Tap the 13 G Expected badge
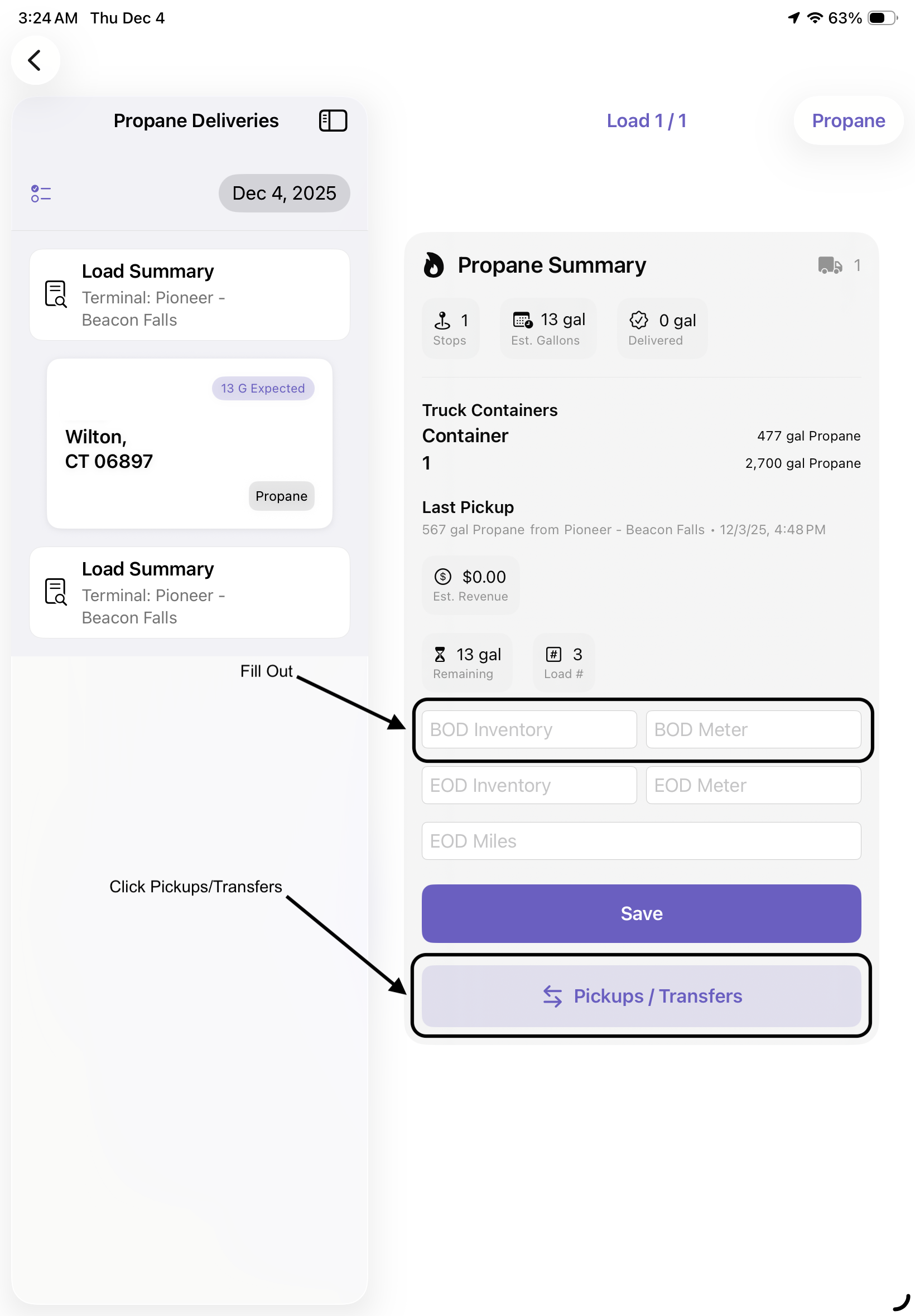Viewport: 915px width, 1316px height. point(263,389)
